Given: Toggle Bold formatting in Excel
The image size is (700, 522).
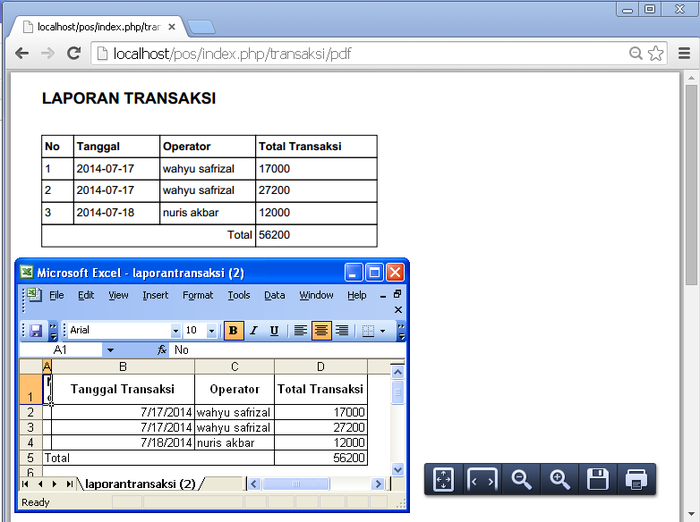Looking at the screenshot, I should click(x=233, y=330).
